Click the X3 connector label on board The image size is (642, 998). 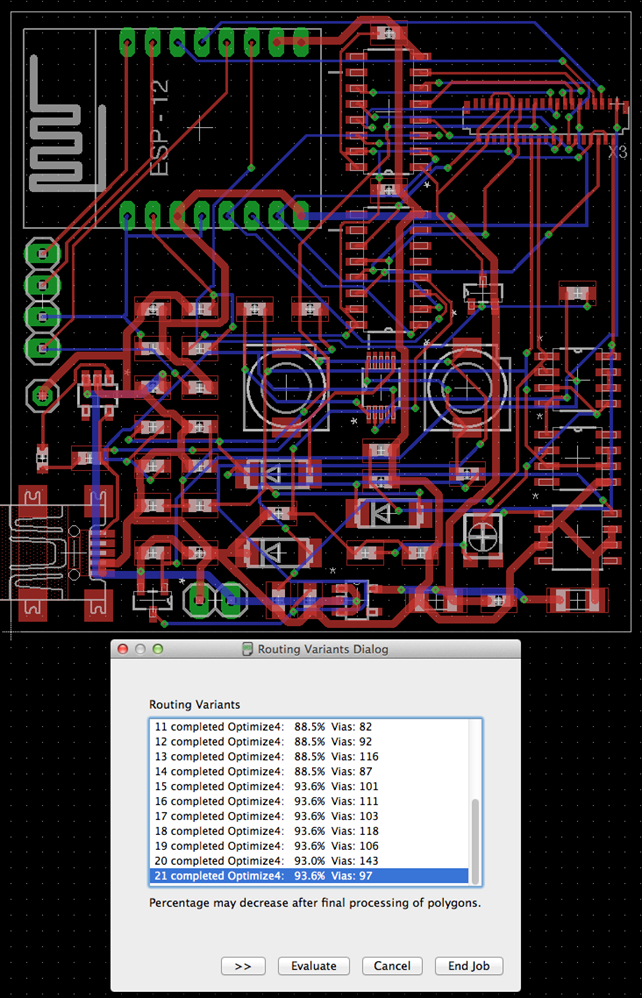click(x=617, y=151)
